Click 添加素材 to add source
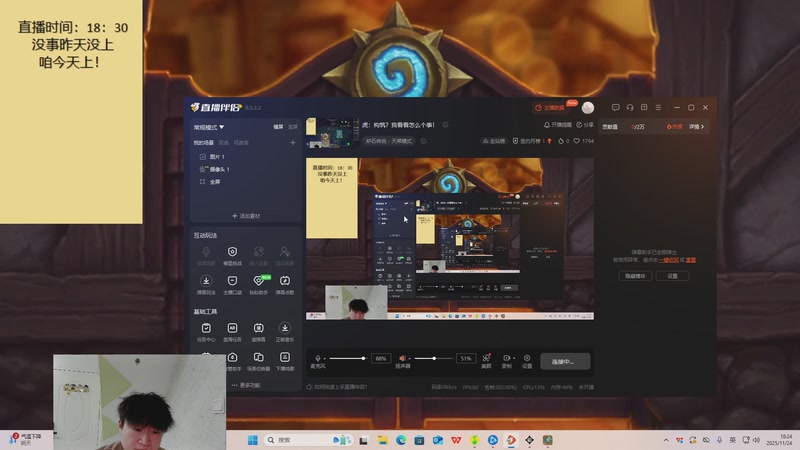This screenshot has height=450, width=800. coord(246,216)
